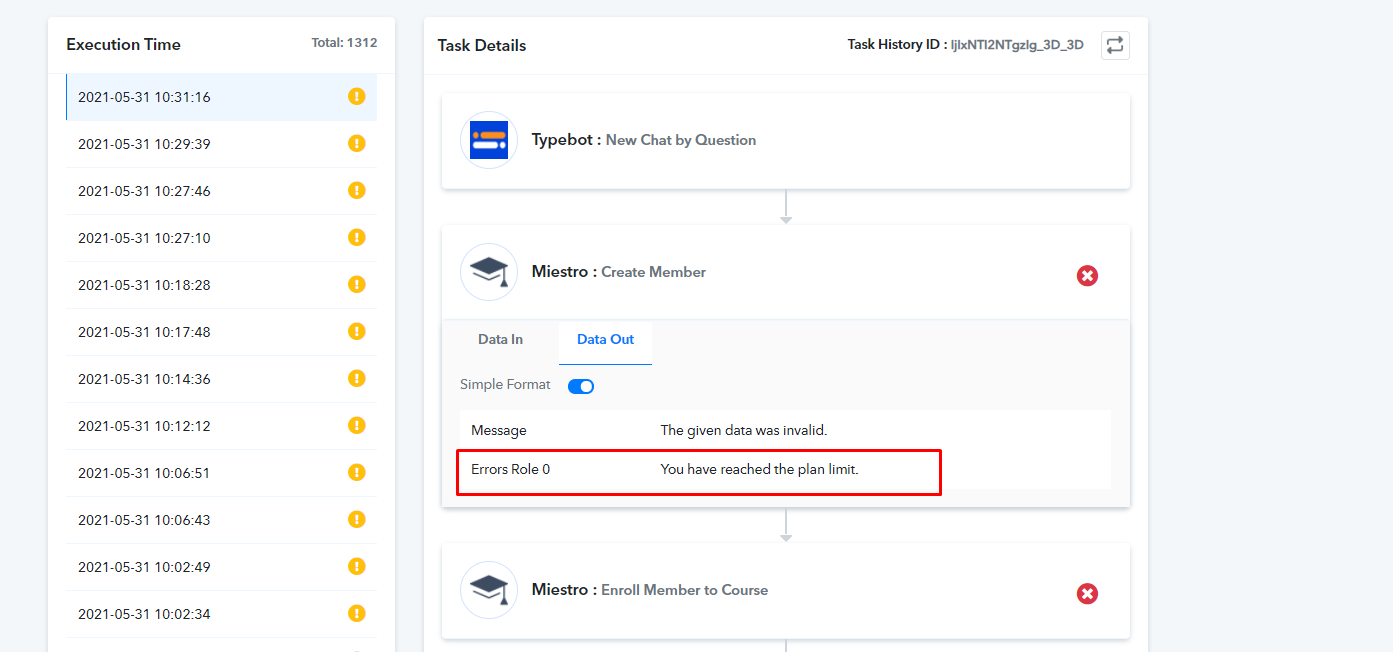Click the Miestro Enroll Member graduation cap icon
The width and height of the screenshot is (1393, 652).
point(489,590)
